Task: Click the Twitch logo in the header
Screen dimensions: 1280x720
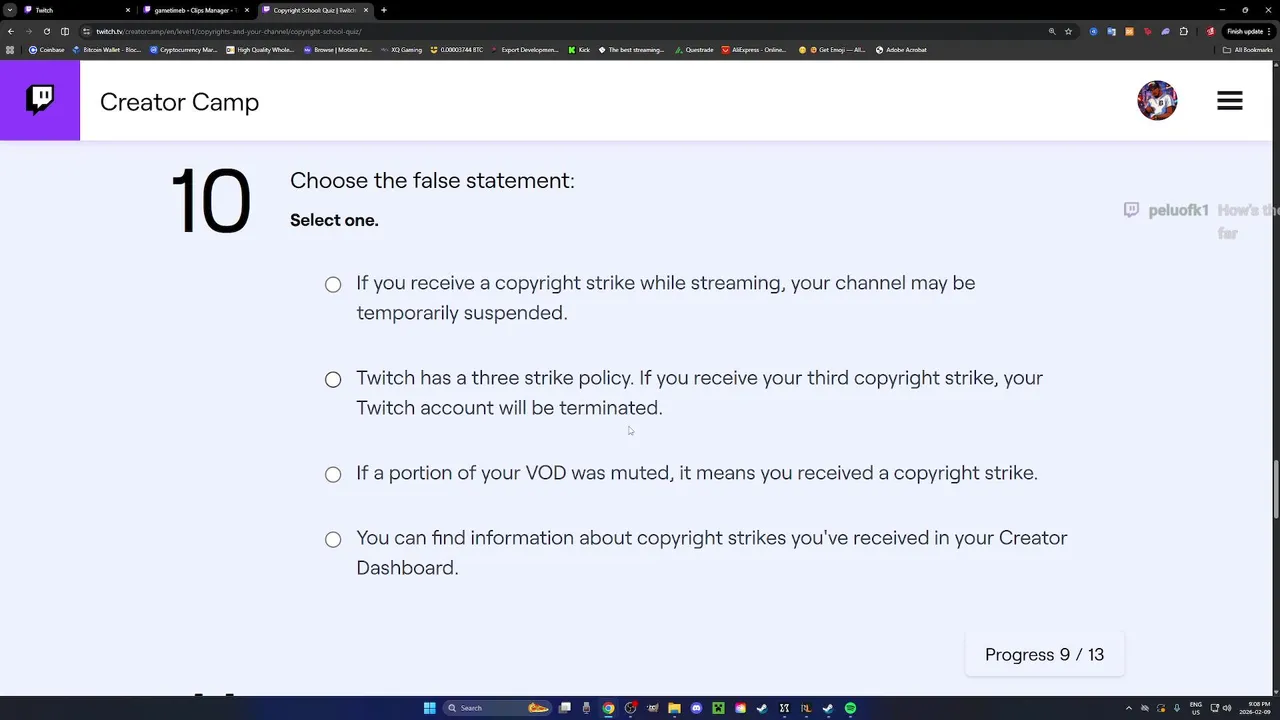Action: 40,100
